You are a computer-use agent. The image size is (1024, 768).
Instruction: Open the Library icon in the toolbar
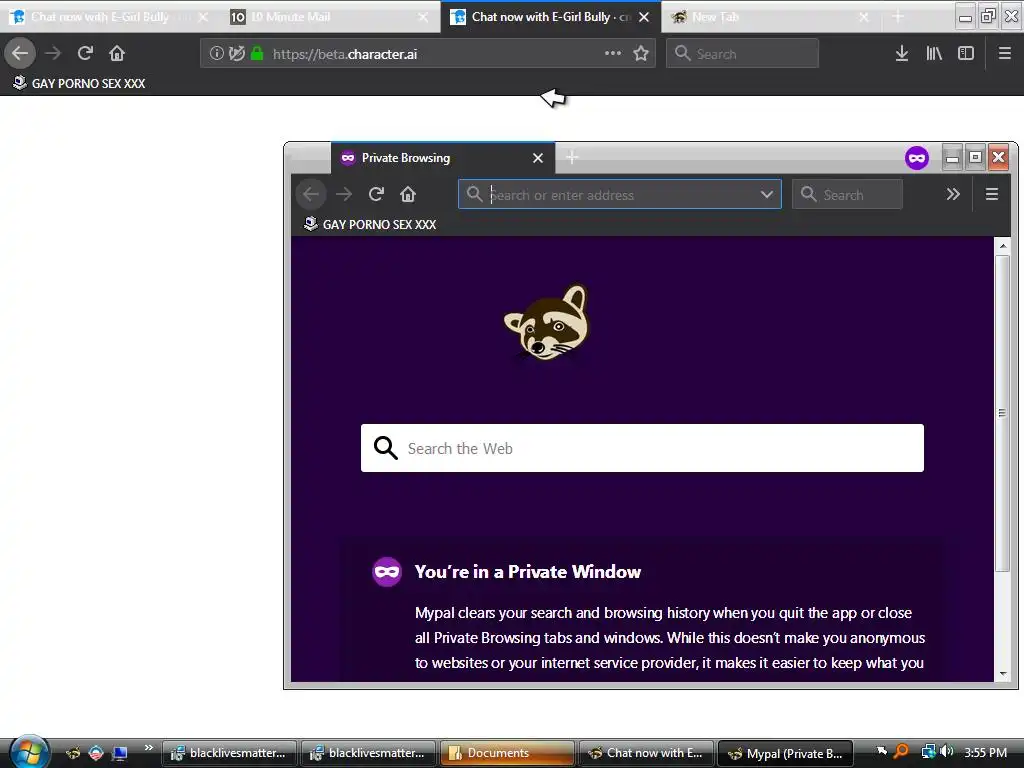pos(934,54)
